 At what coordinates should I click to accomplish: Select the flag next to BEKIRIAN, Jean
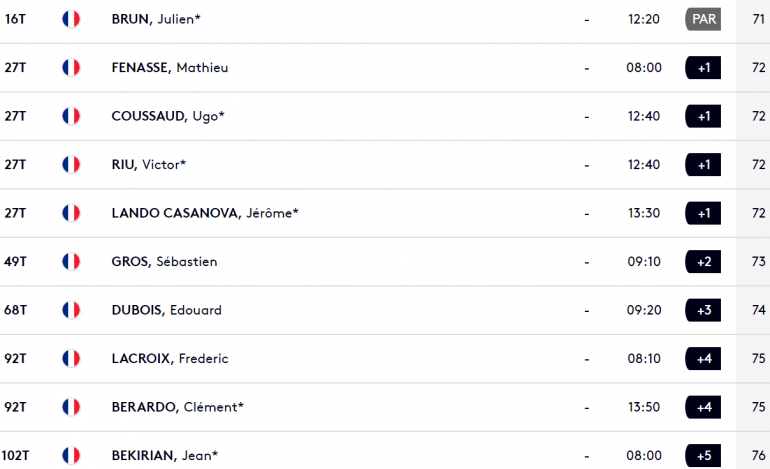tap(71, 455)
